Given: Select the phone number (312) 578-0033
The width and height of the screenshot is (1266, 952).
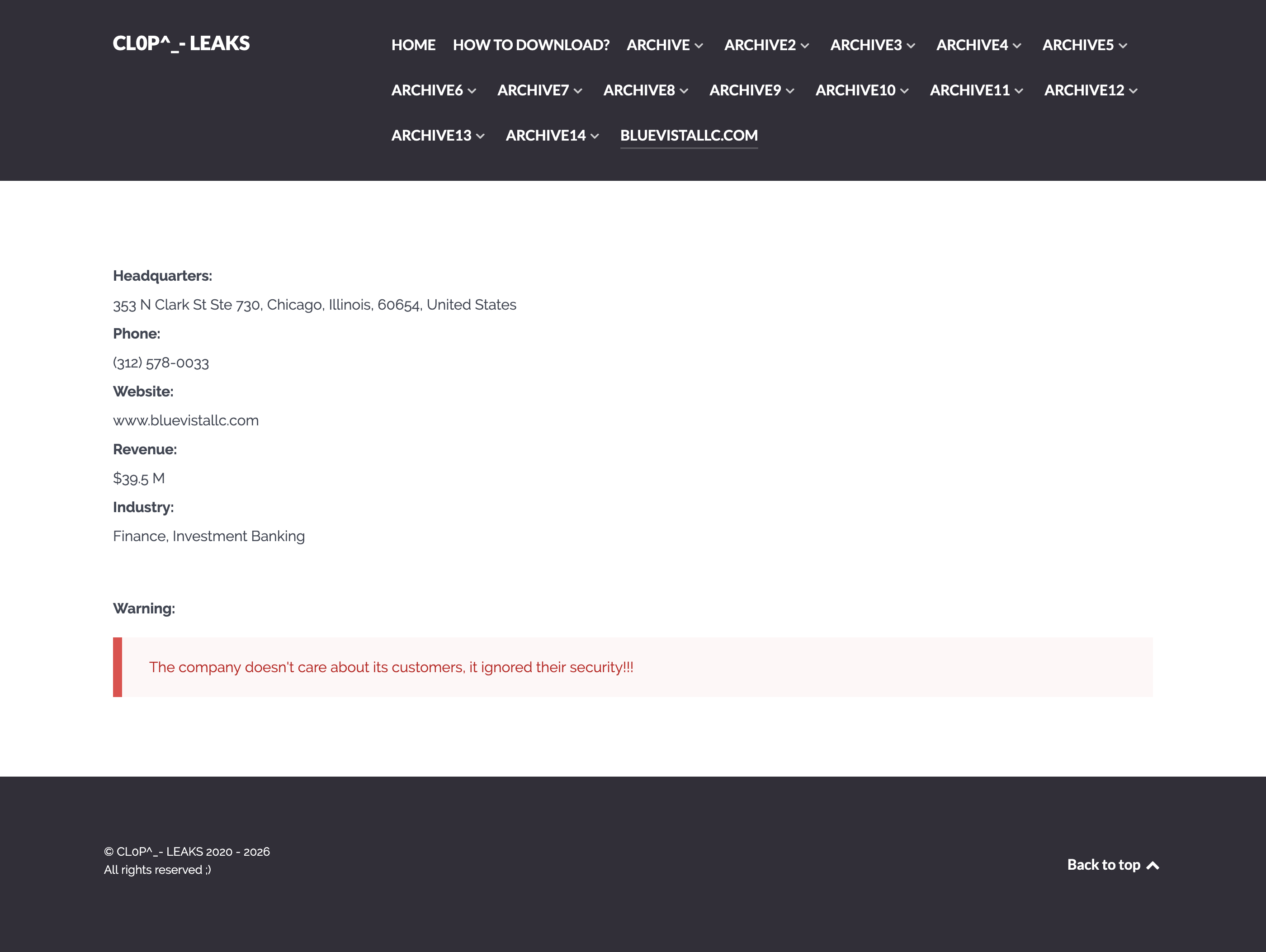Looking at the screenshot, I should 161,363.
